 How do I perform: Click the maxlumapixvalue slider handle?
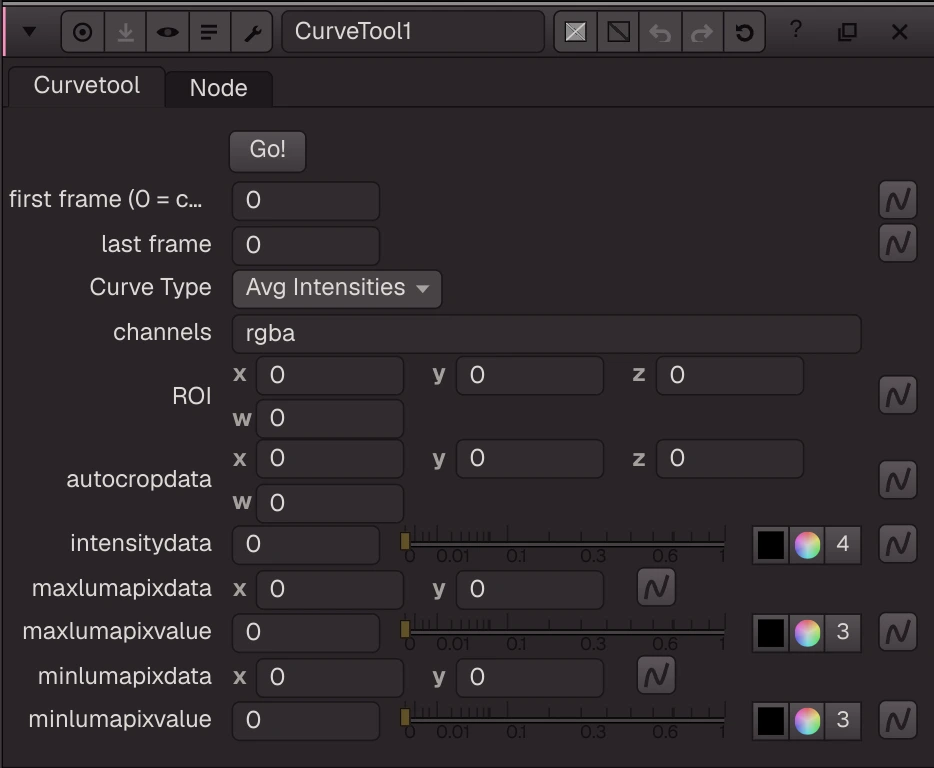coord(405,630)
